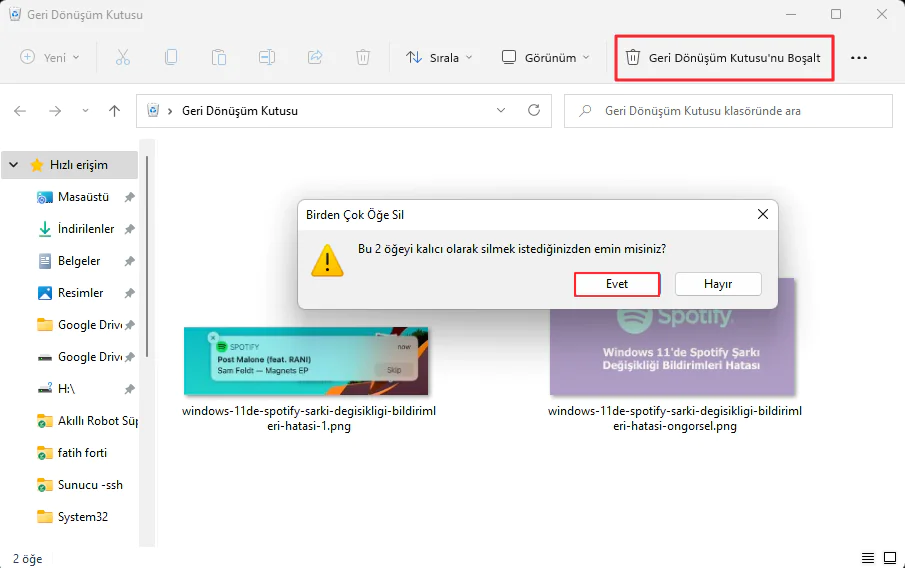Go up one folder level arrow
This screenshot has height=568, width=905.
pyautogui.click(x=114, y=111)
